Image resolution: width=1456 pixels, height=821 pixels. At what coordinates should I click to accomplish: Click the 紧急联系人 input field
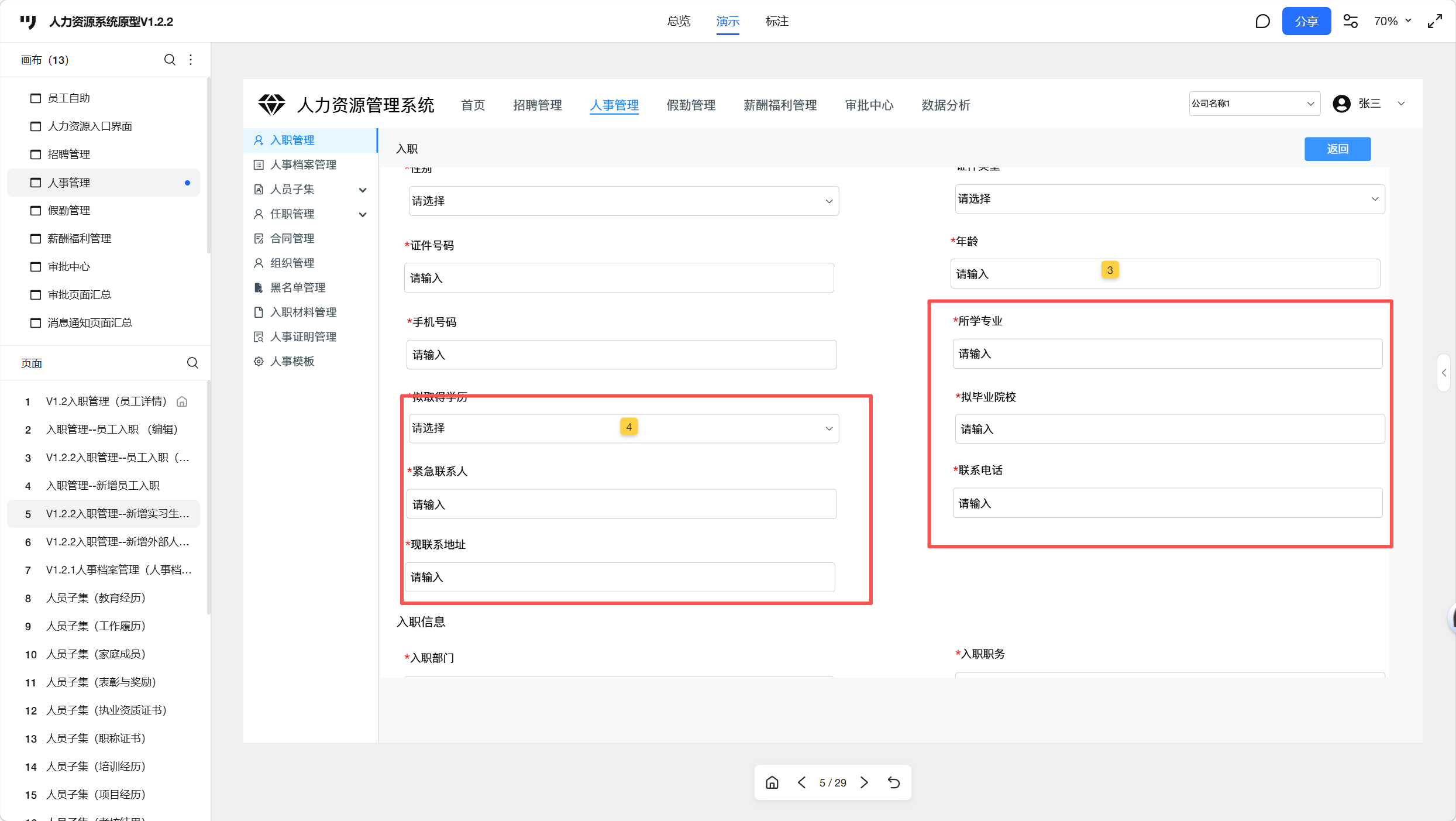(621, 504)
